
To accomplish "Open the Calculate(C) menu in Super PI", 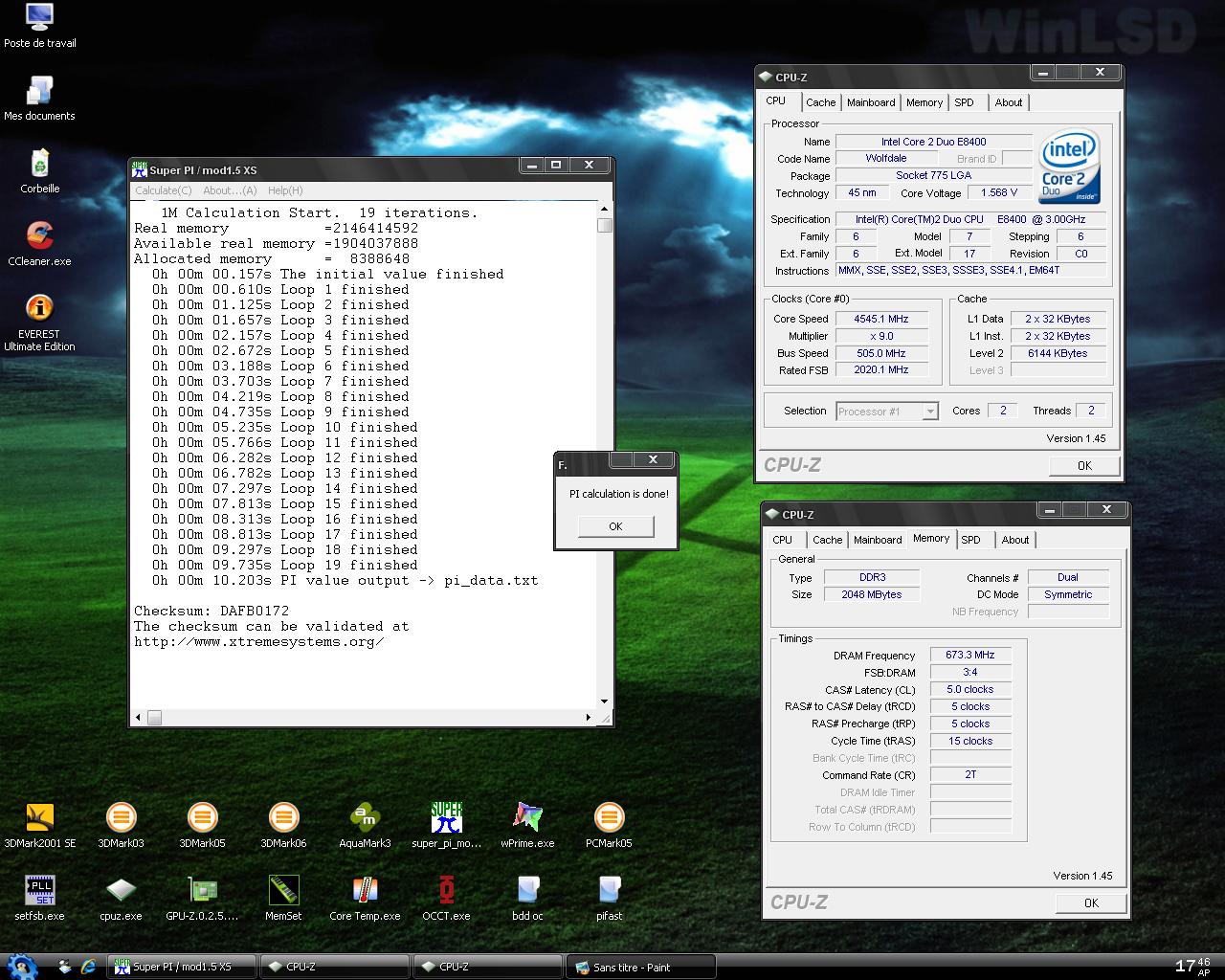I will [163, 190].
